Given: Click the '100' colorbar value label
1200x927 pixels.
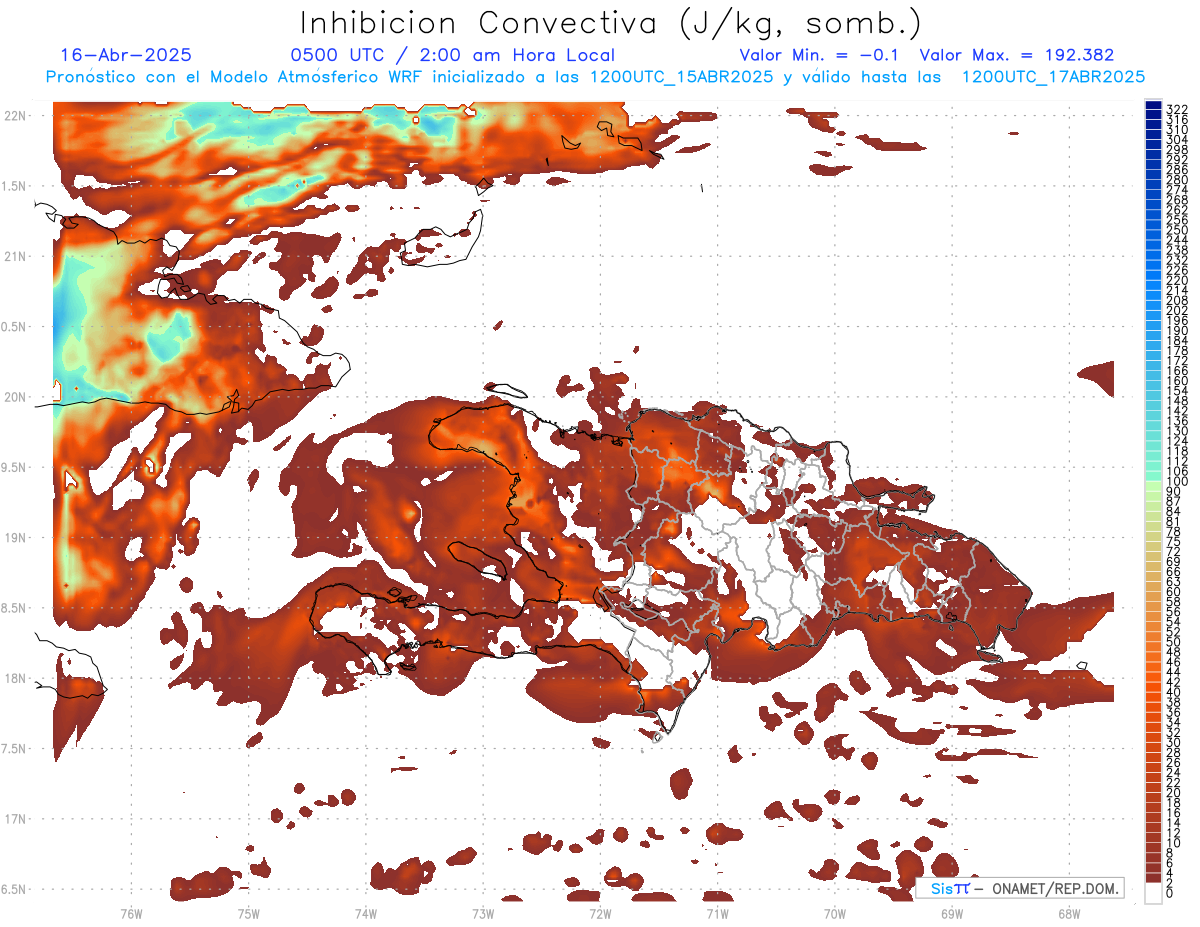Looking at the screenshot, I should pos(1177,482).
